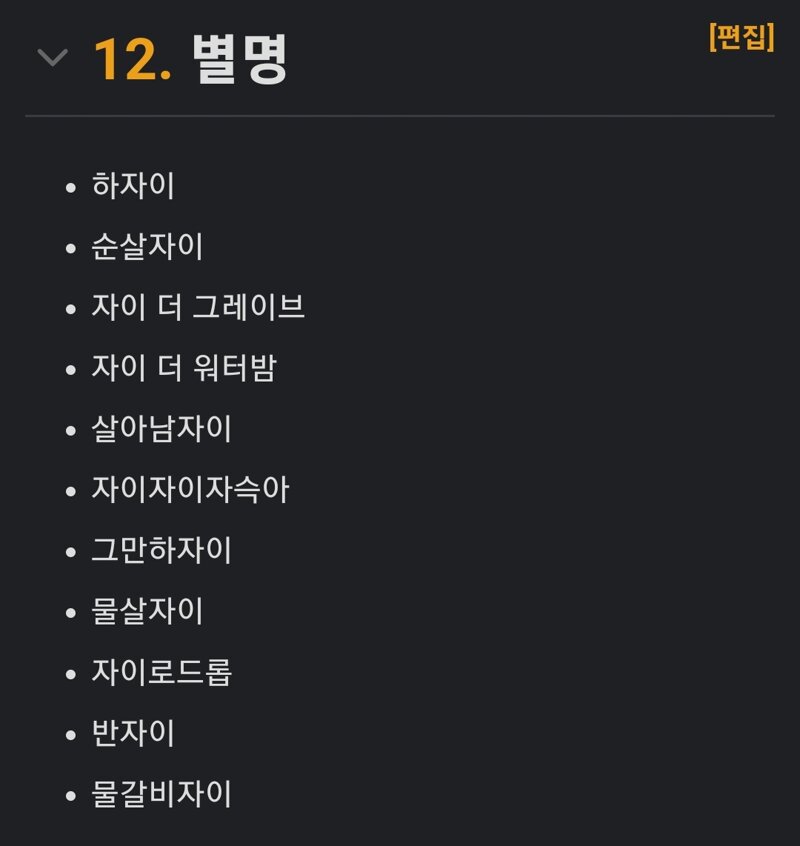Click the 자이로드롭 nickname entry
The height and width of the screenshot is (846, 800).
[x=161, y=672]
